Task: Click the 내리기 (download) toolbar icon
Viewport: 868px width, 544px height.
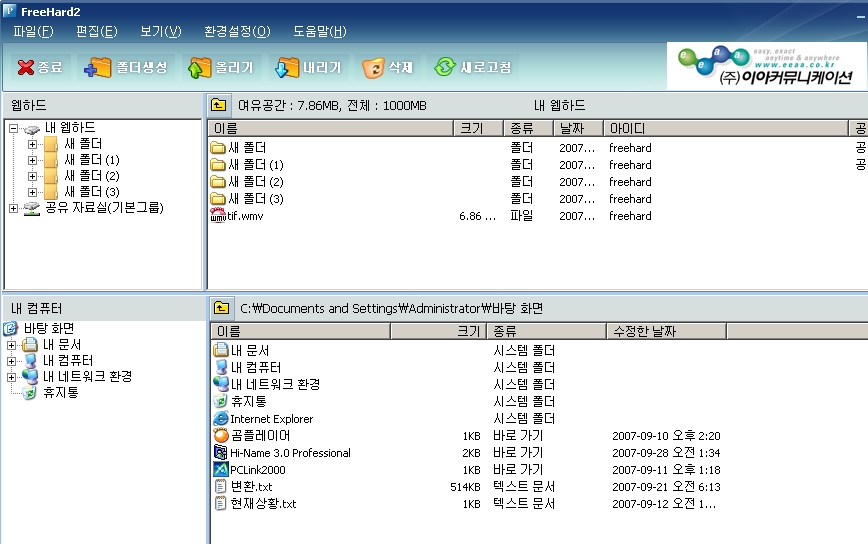Action: (x=309, y=68)
